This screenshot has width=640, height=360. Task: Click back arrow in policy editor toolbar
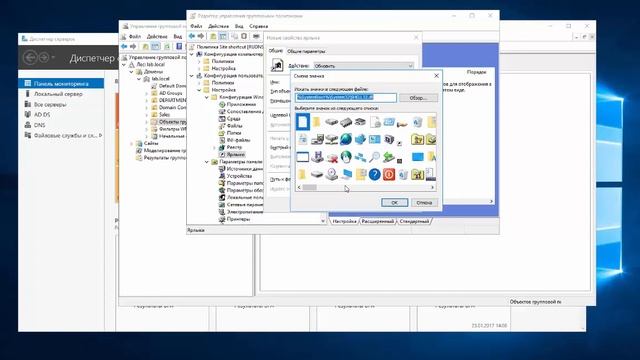tap(192, 36)
